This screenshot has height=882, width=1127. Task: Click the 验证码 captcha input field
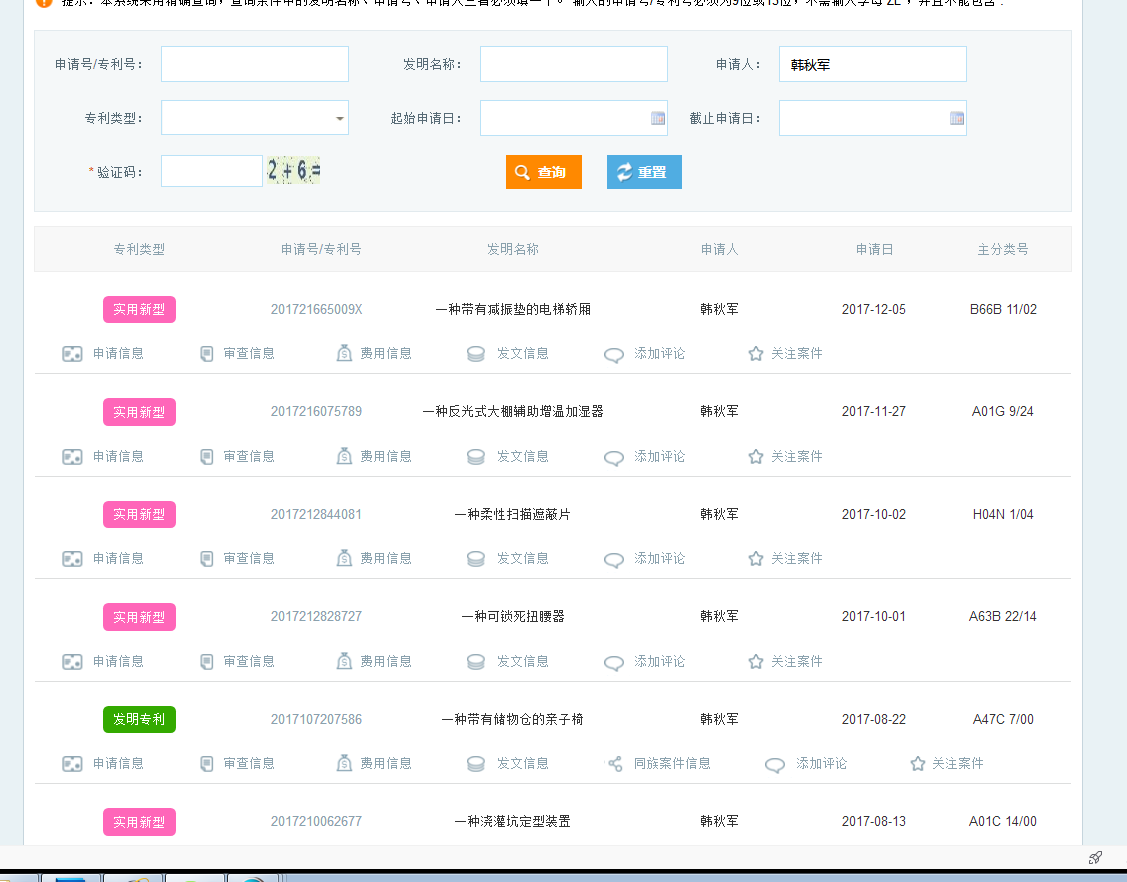coord(211,171)
